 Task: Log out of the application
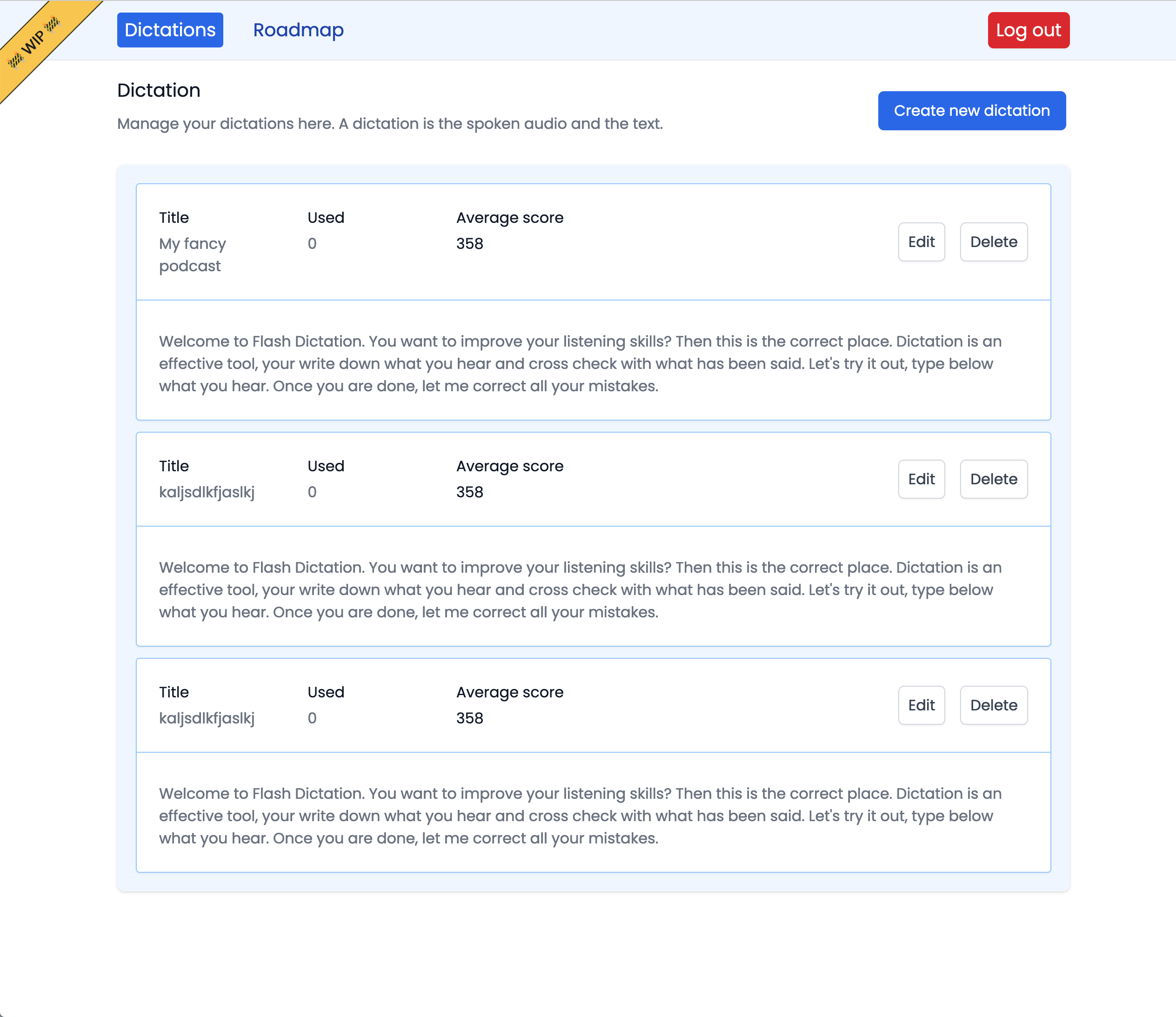click(x=1029, y=30)
